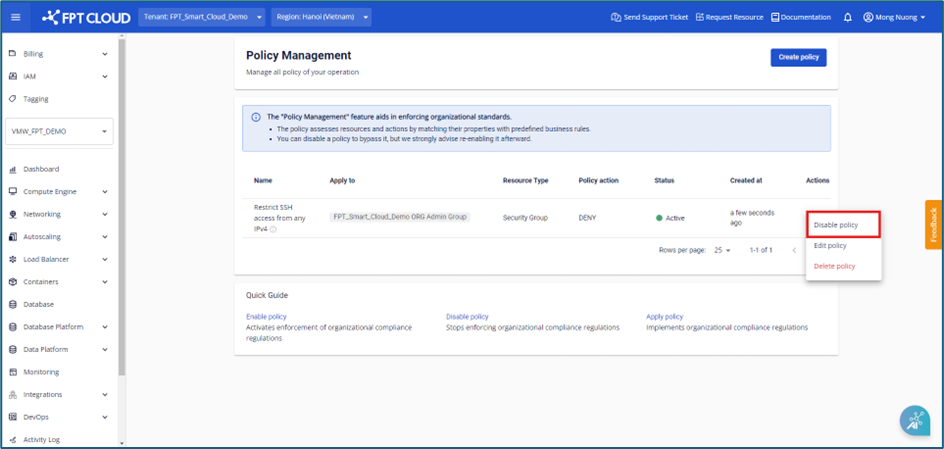Open the Tagging sidebar item
944x449 pixels.
35,99
